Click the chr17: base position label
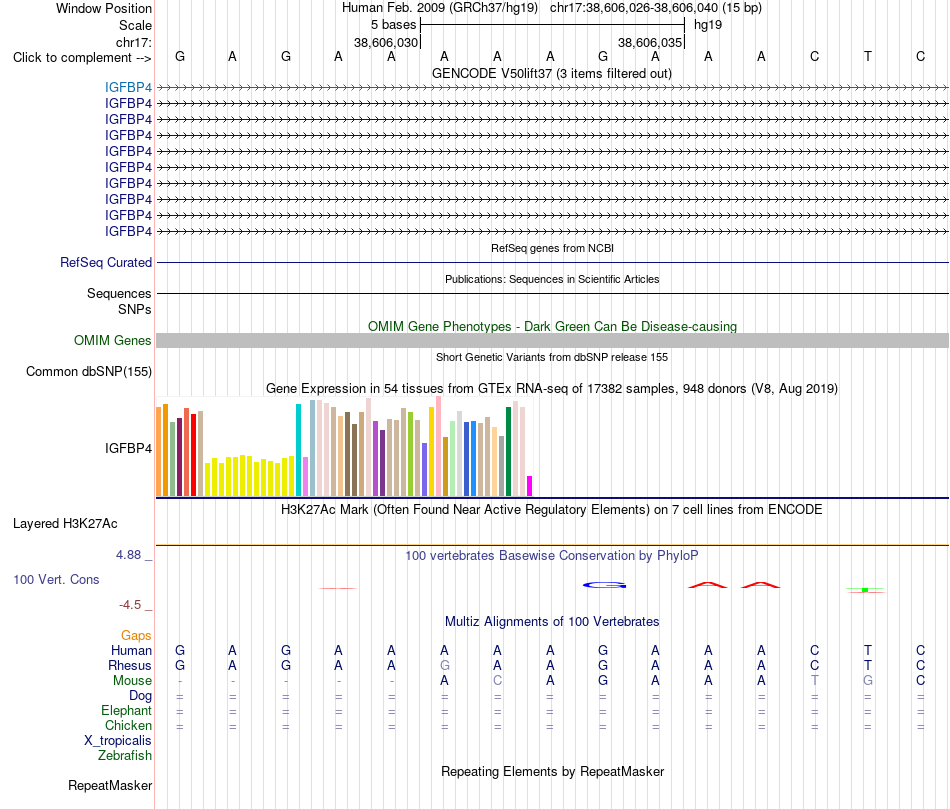Image resolution: width=950 pixels, height=809 pixels. (133, 42)
